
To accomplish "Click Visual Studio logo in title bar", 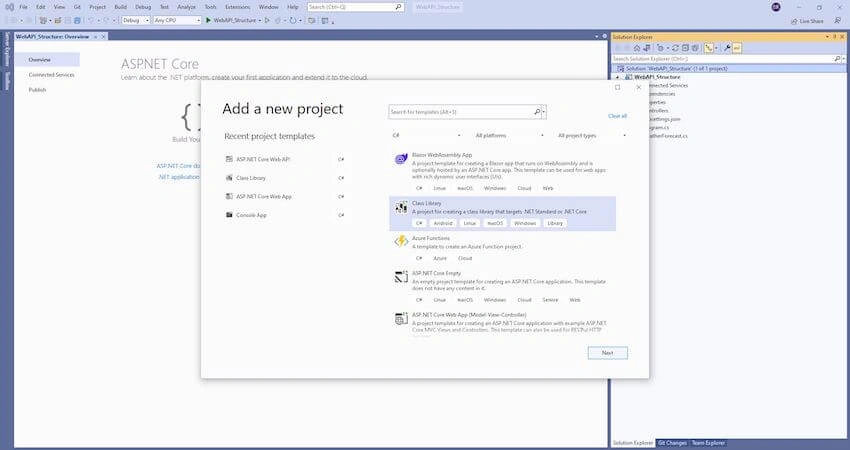I will tap(10, 7).
